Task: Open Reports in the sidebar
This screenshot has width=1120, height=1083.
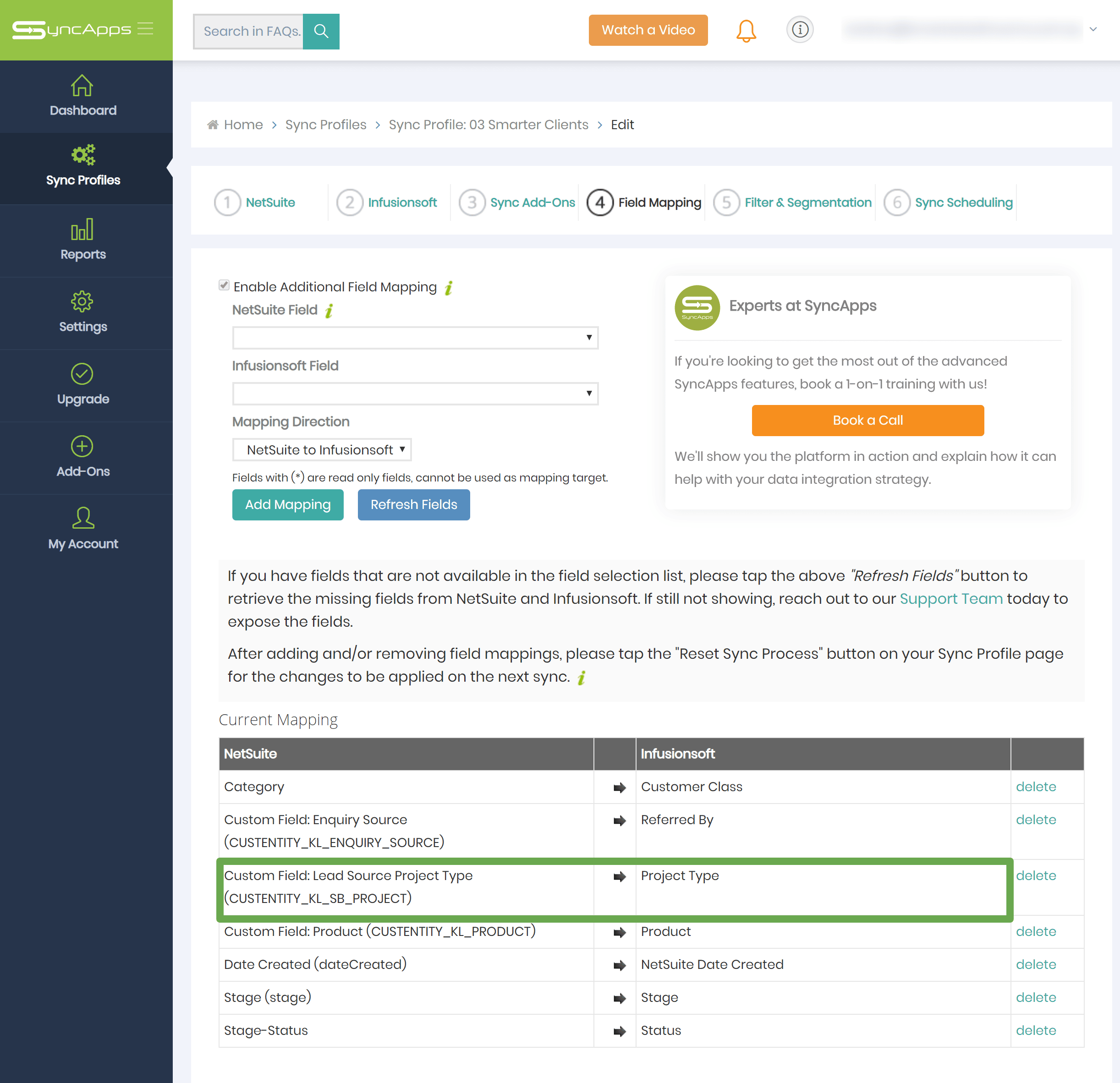Action: point(83,241)
